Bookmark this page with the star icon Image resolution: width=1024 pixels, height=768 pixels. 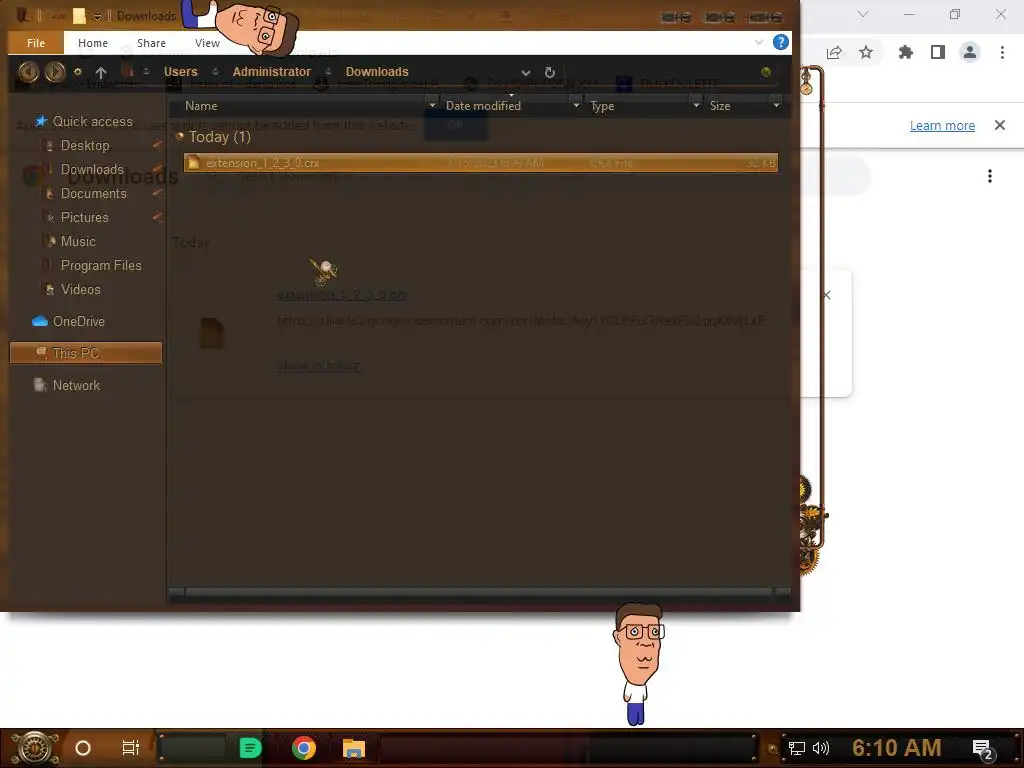866,52
